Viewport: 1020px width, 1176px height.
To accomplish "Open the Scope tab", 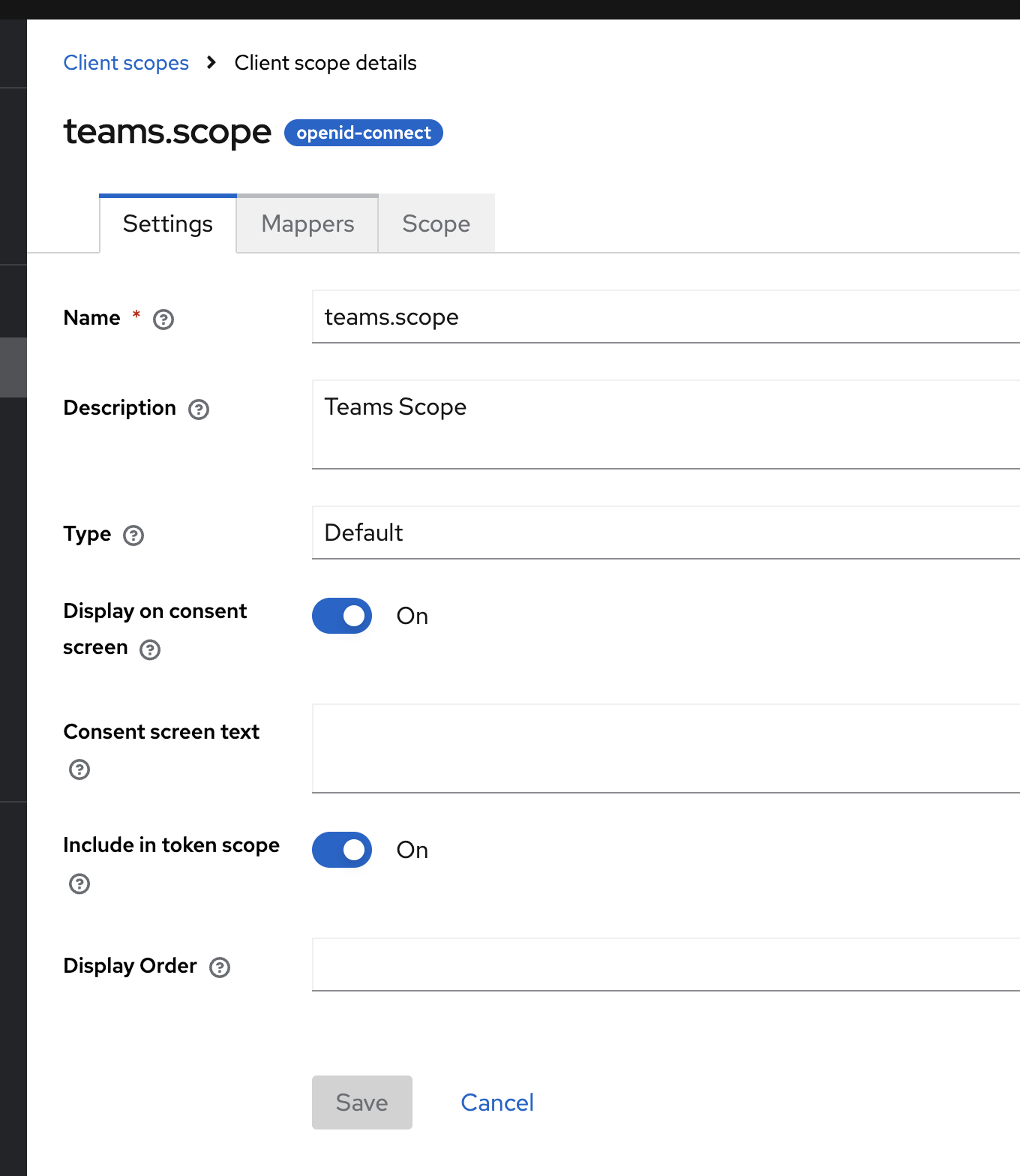I will point(436,223).
